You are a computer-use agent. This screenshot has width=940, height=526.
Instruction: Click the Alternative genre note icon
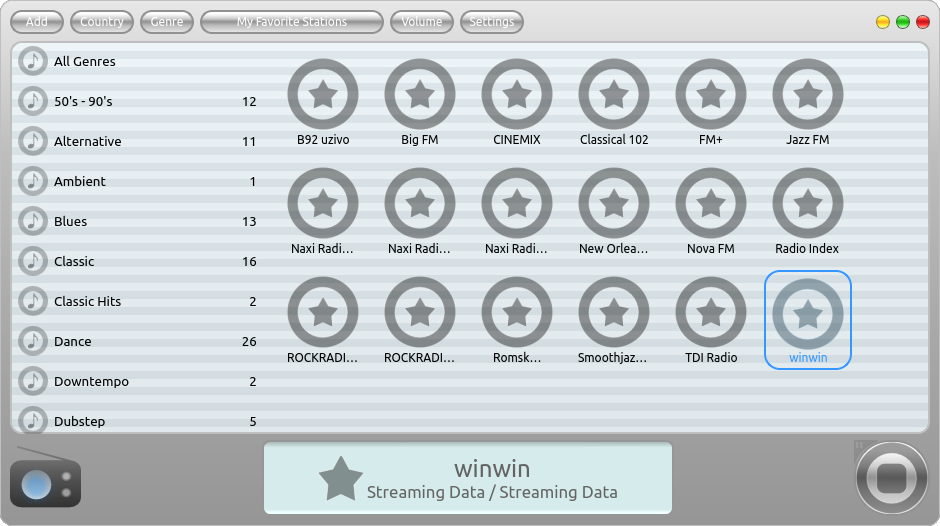point(32,141)
